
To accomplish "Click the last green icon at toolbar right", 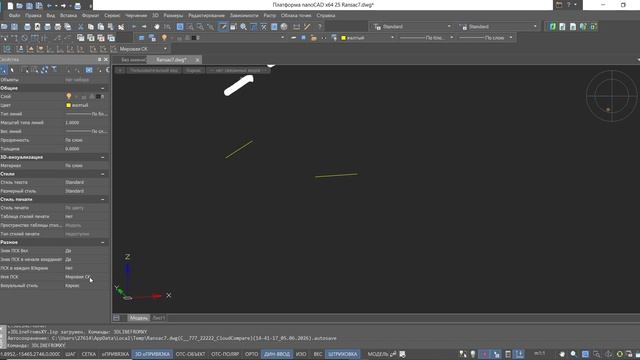I will [x=593, y=27].
